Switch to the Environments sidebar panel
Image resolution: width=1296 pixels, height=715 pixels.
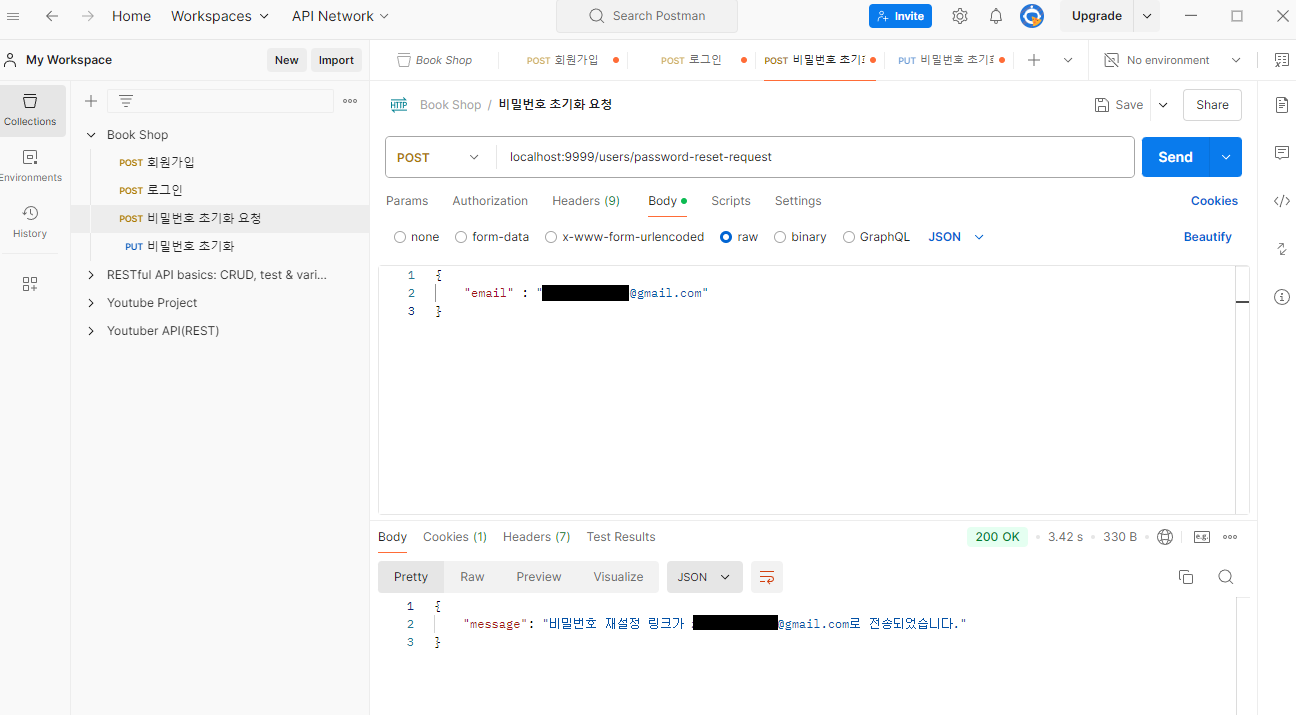coord(30,166)
